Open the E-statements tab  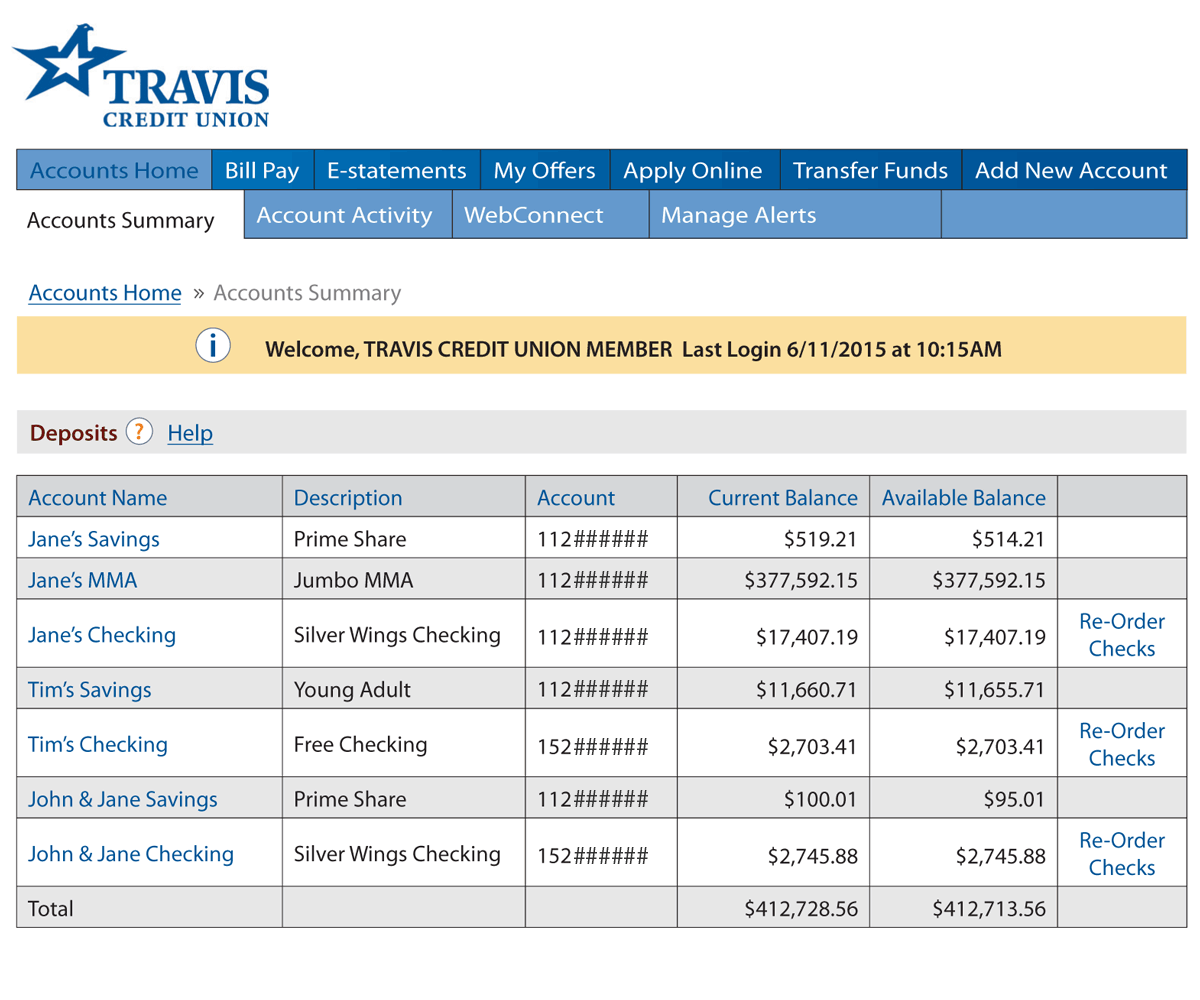pos(396,171)
